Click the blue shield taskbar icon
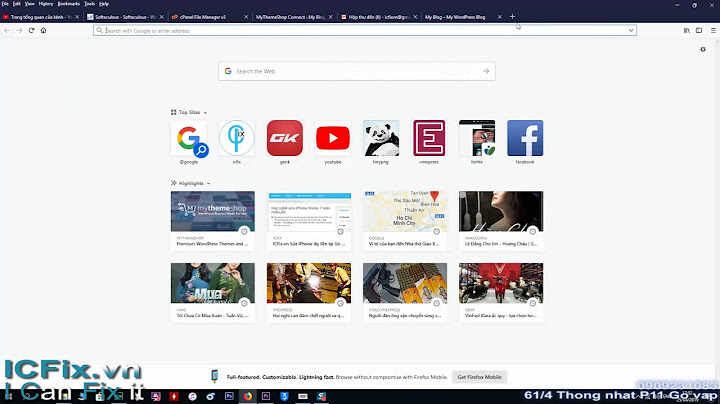720x404 pixels. pos(284,396)
